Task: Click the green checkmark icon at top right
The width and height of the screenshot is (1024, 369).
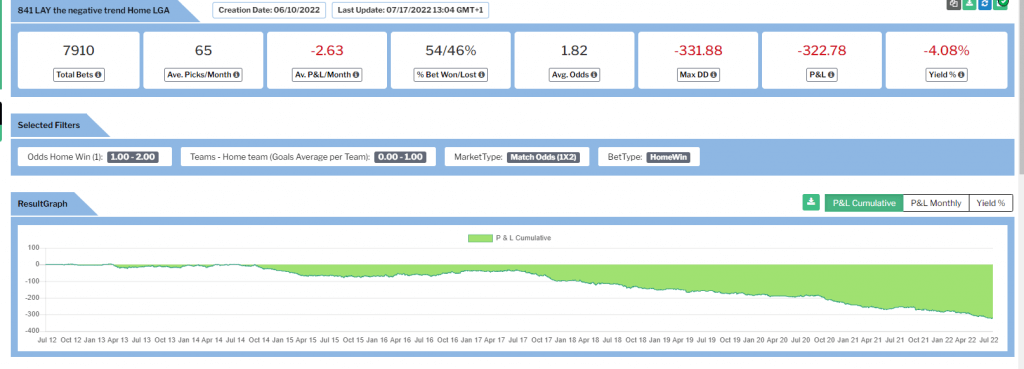Action: click(x=1001, y=3)
